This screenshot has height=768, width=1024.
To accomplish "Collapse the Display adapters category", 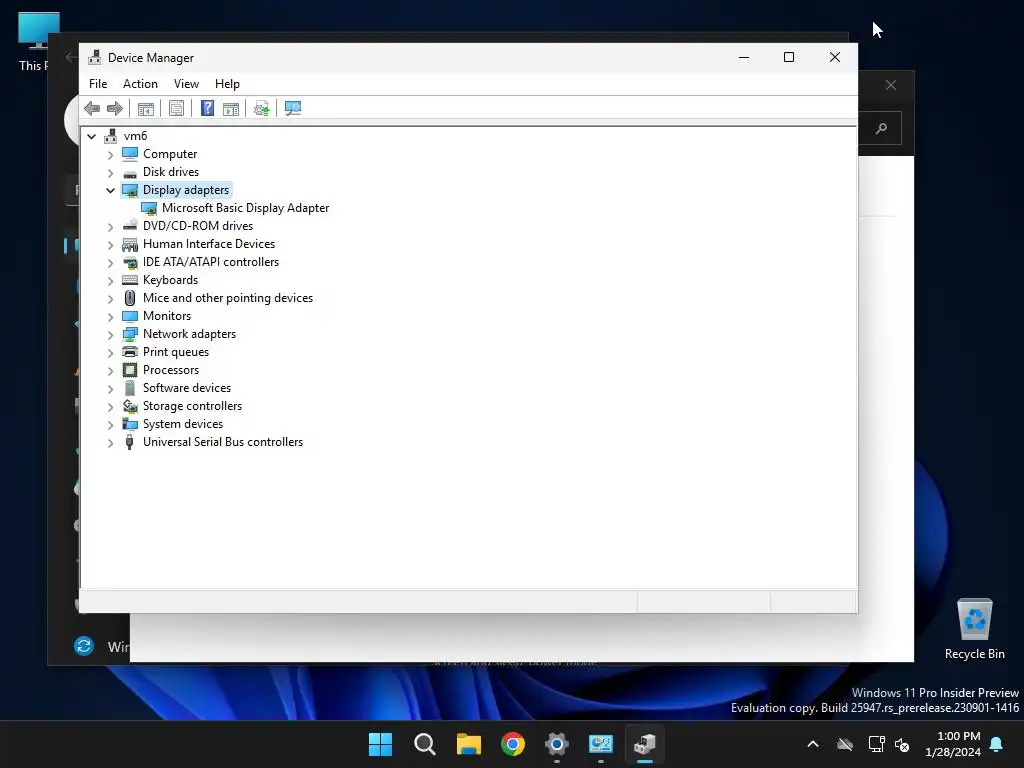I will click(x=110, y=191).
